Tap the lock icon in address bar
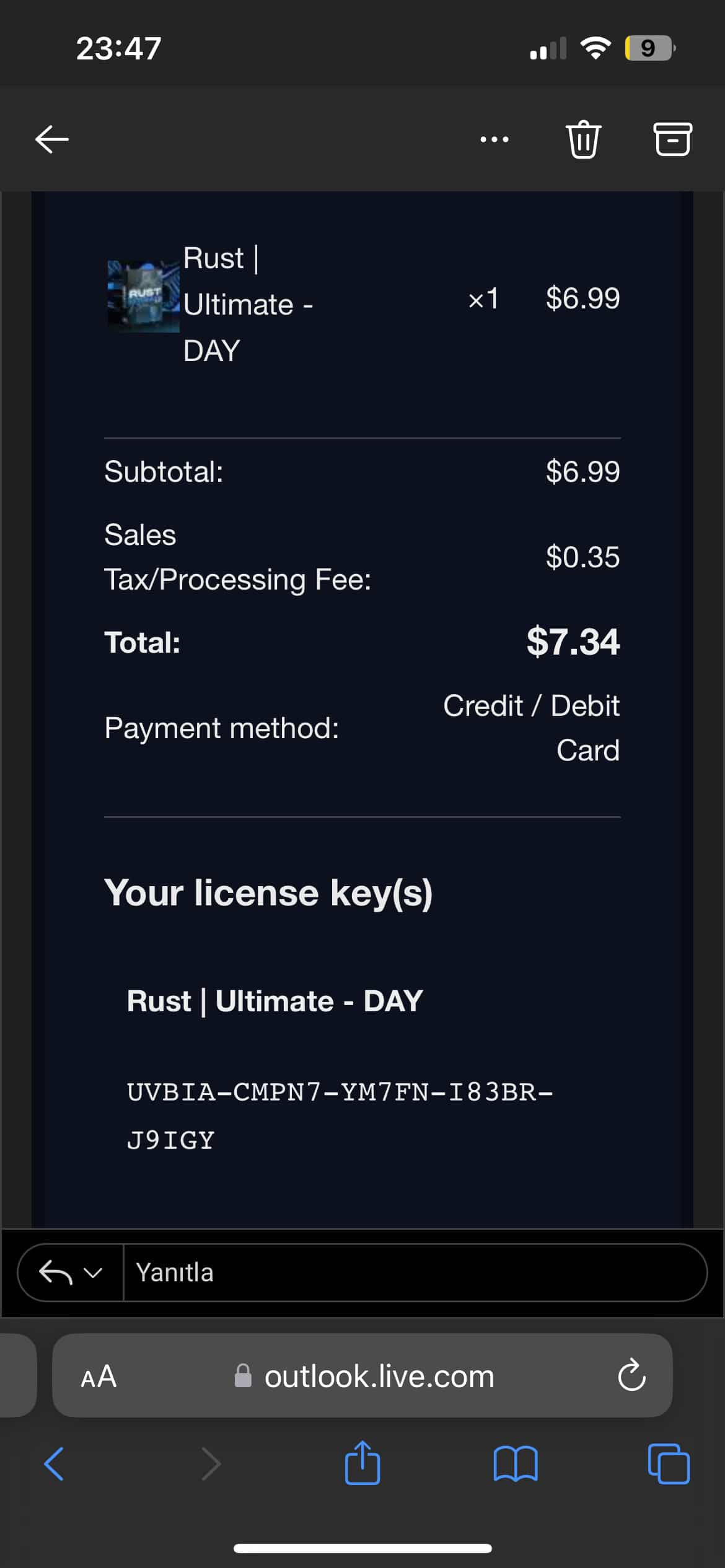Viewport: 725px width, 1568px height. click(x=243, y=1376)
